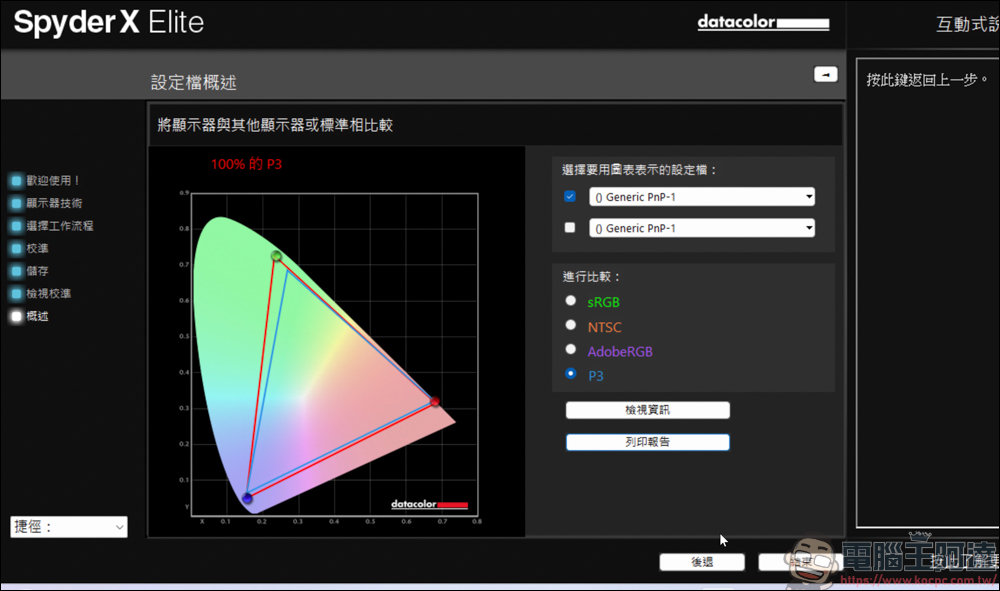Click the 檢視資訊 button

[647, 410]
